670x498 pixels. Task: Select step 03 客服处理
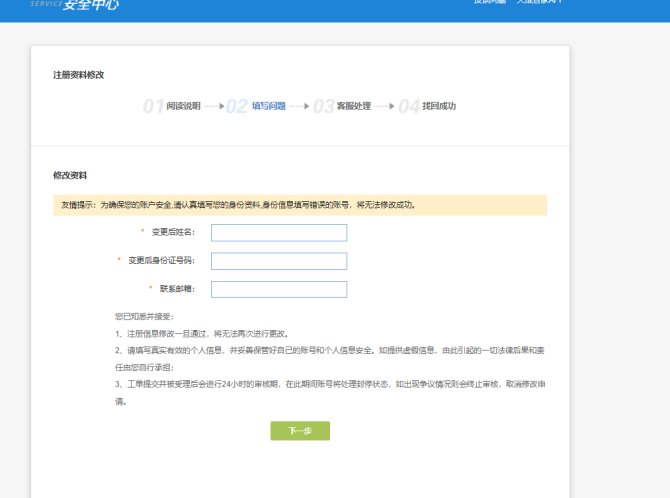342,106
